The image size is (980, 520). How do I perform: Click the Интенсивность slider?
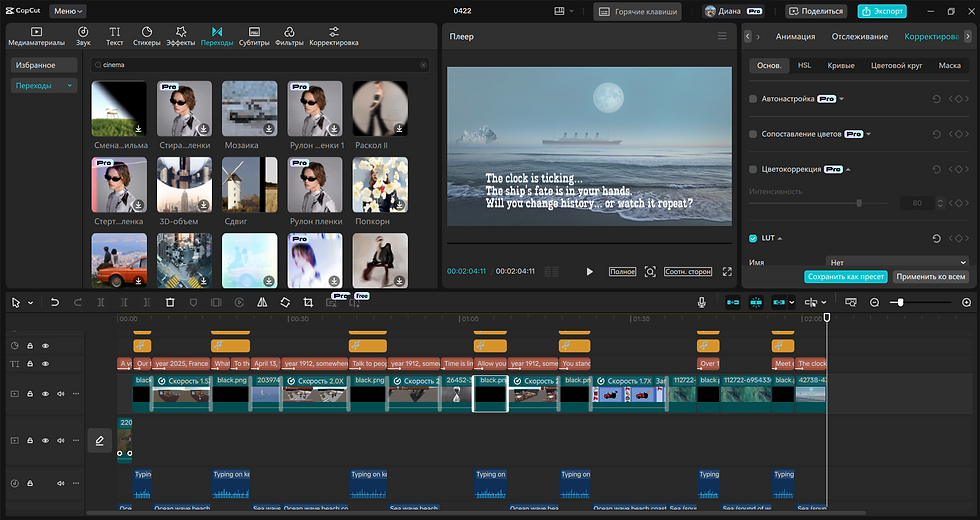pos(819,203)
